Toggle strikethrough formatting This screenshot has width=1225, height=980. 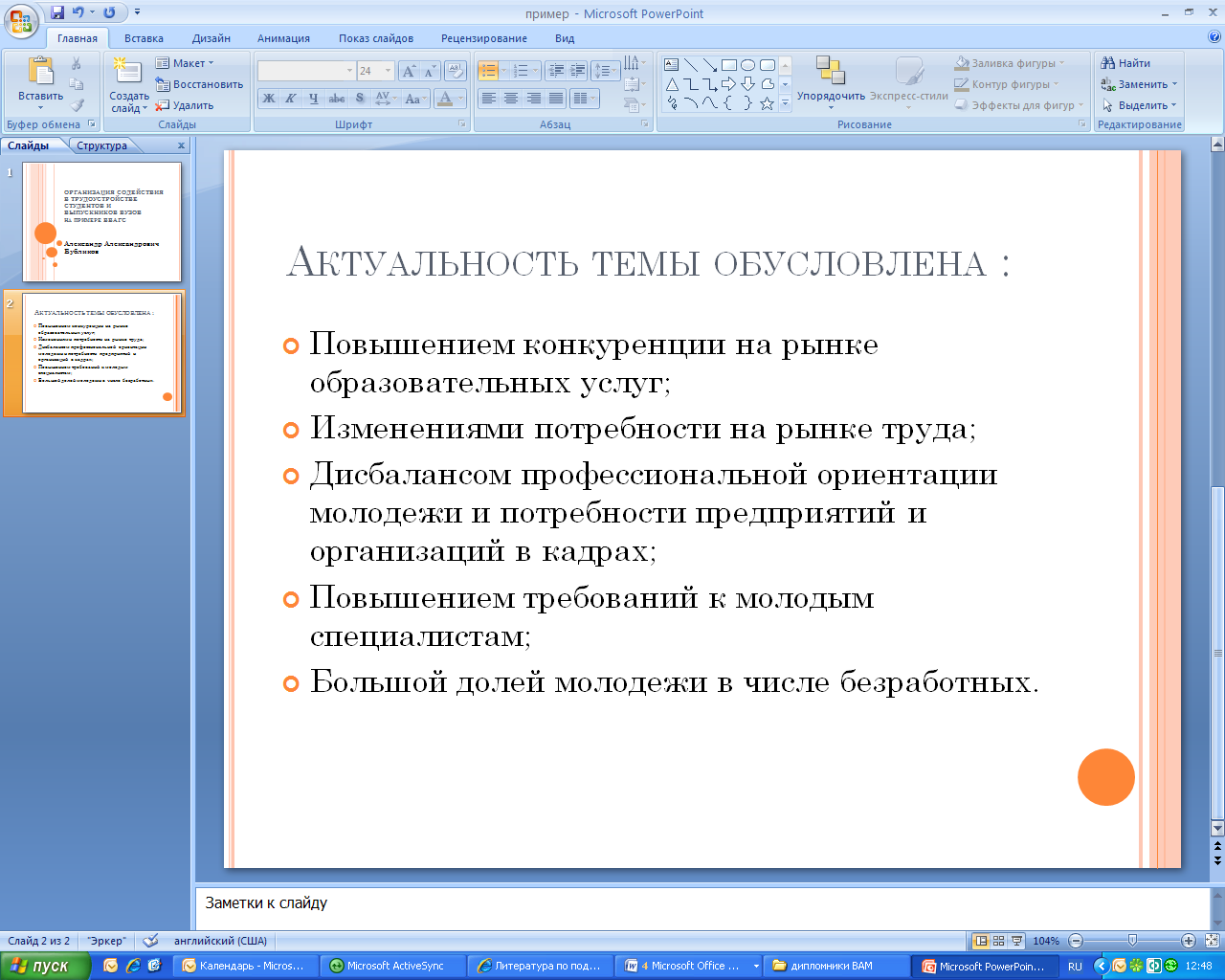point(337,99)
